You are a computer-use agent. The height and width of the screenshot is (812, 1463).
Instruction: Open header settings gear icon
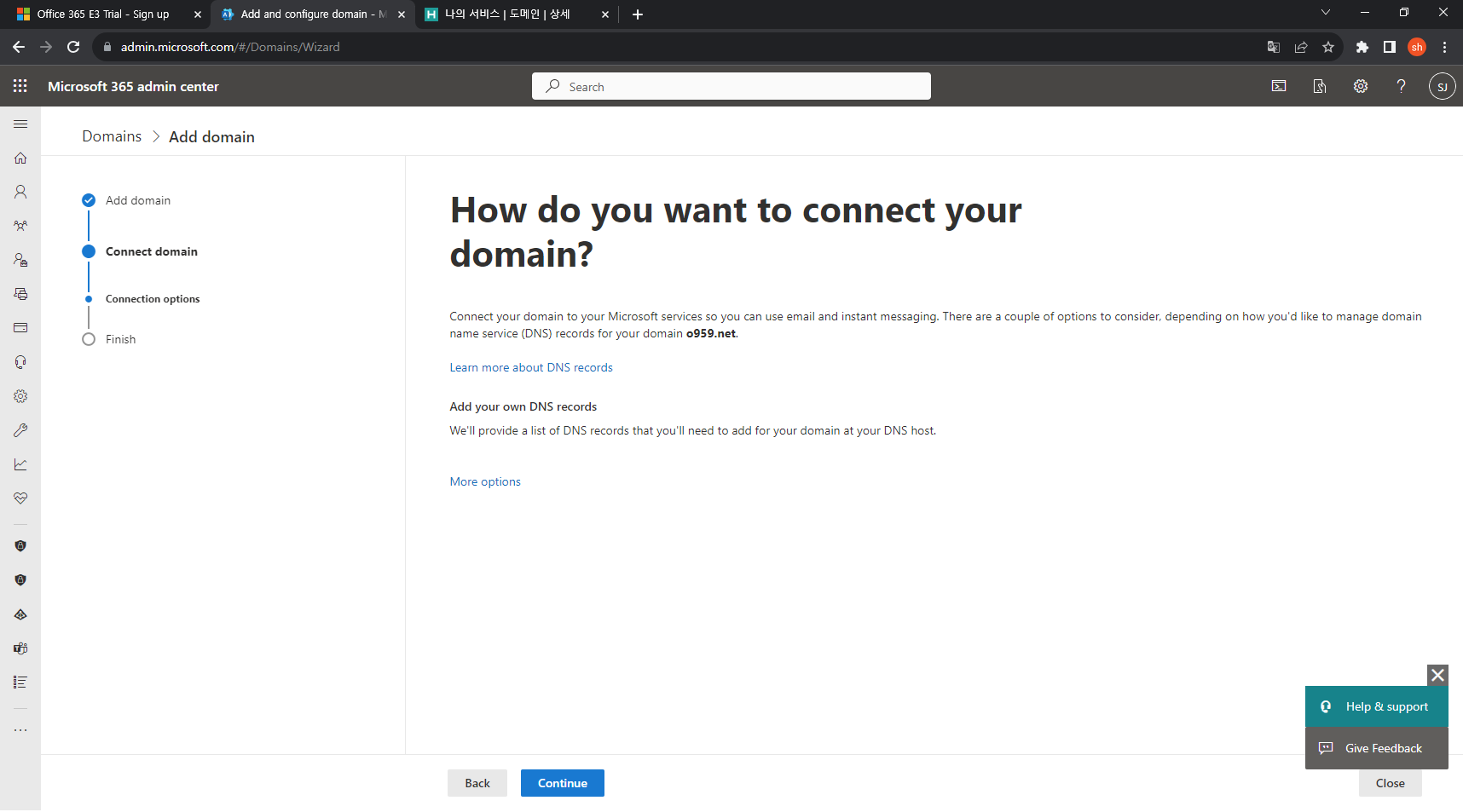[x=1361, y=86]
